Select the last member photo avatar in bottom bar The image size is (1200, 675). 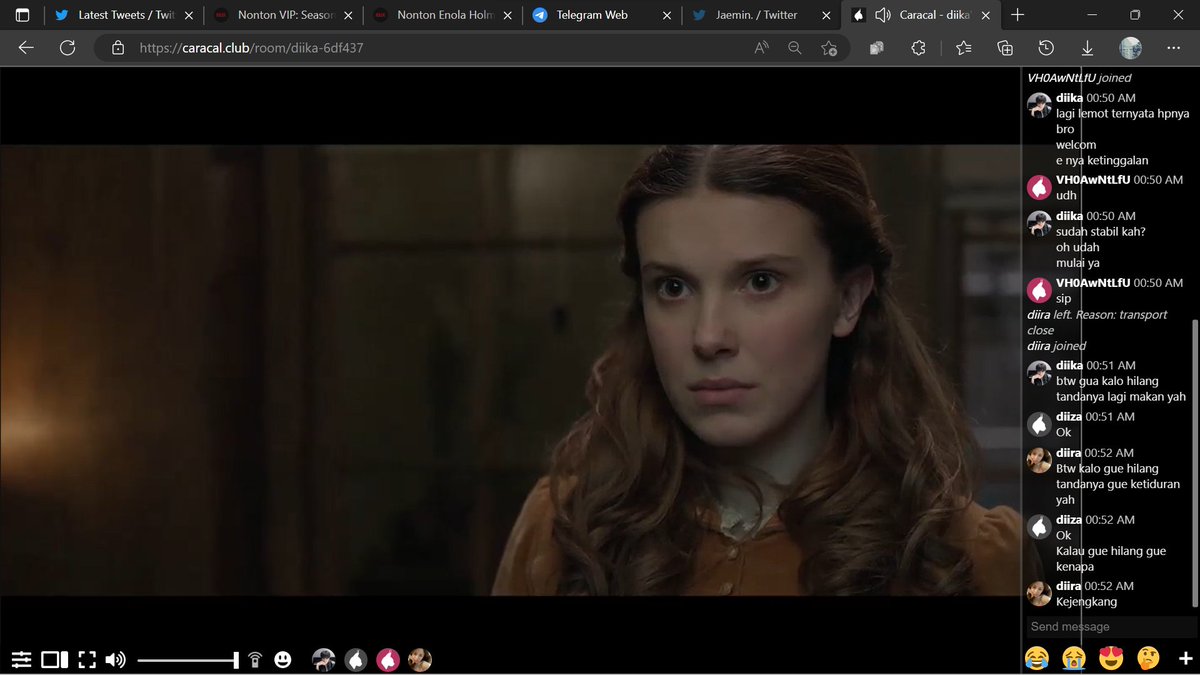(x=420, y=659)
